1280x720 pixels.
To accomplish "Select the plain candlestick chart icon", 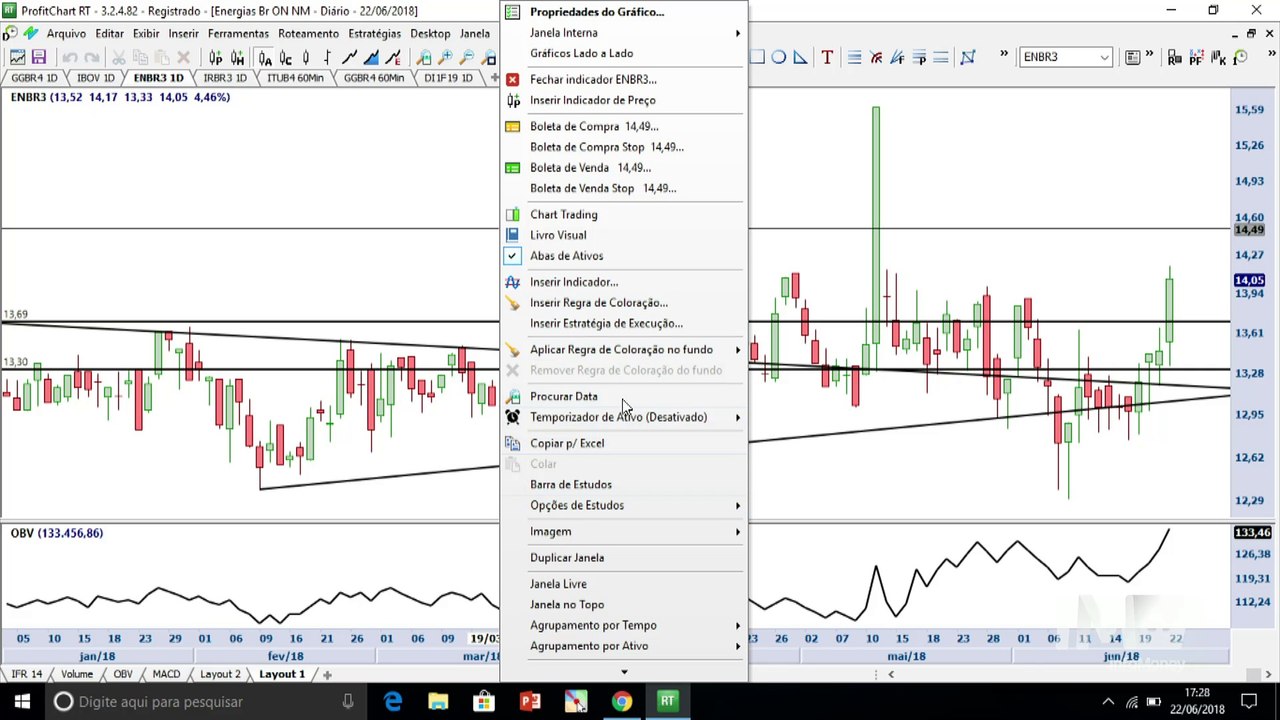I will (x=306, y=58).
